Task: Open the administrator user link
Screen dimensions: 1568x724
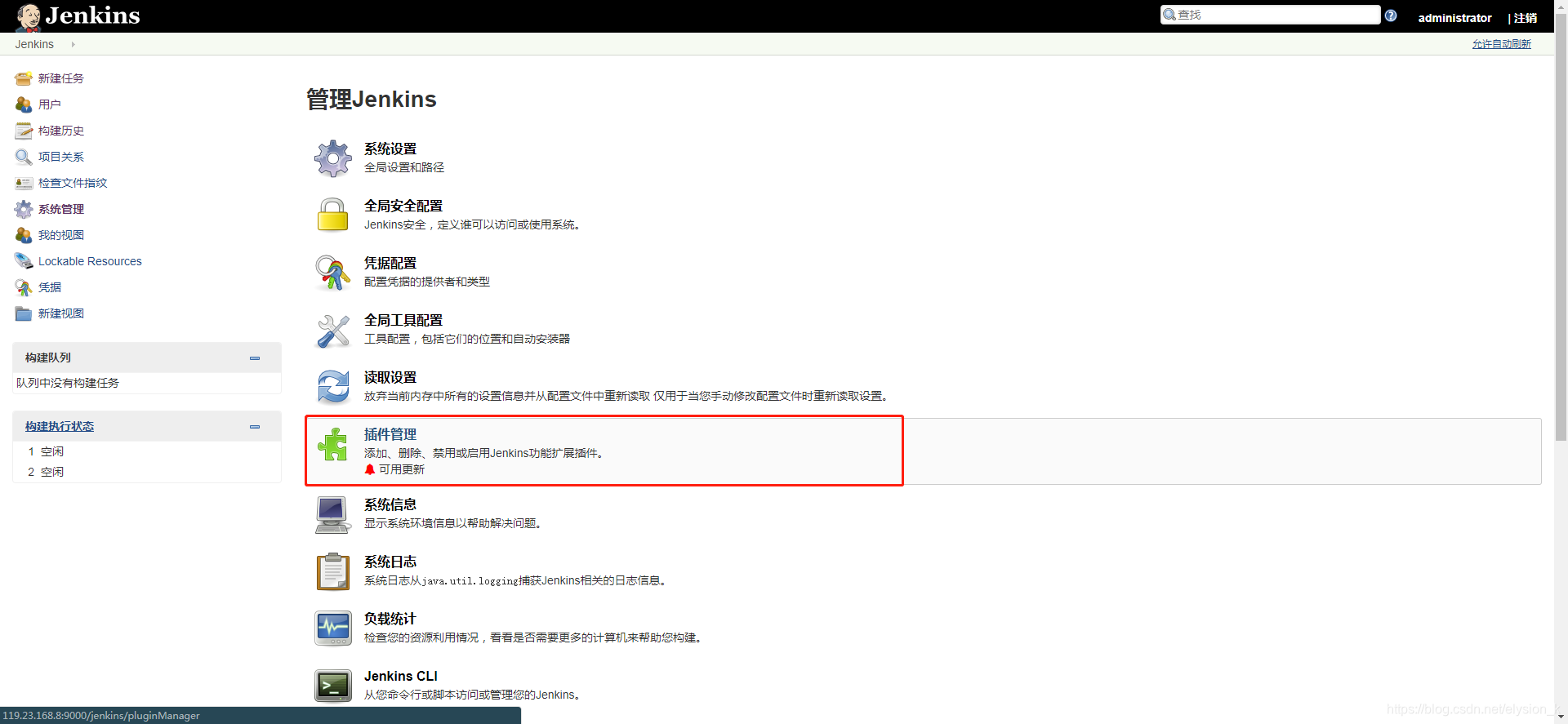Action: coord(1454,18)
